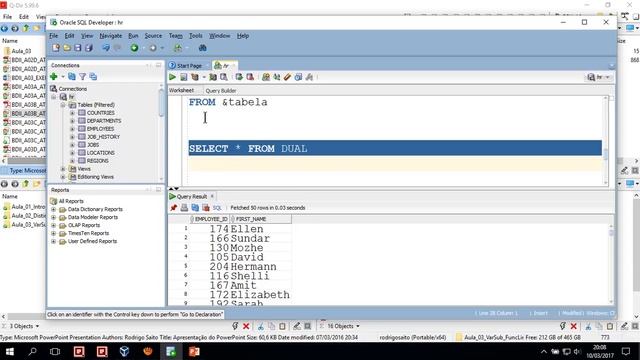Image resolution: width=640 pixels, height=360 pixels.
Task: Click the FIRST_NAME column header
Action: (x=260, y=219)
